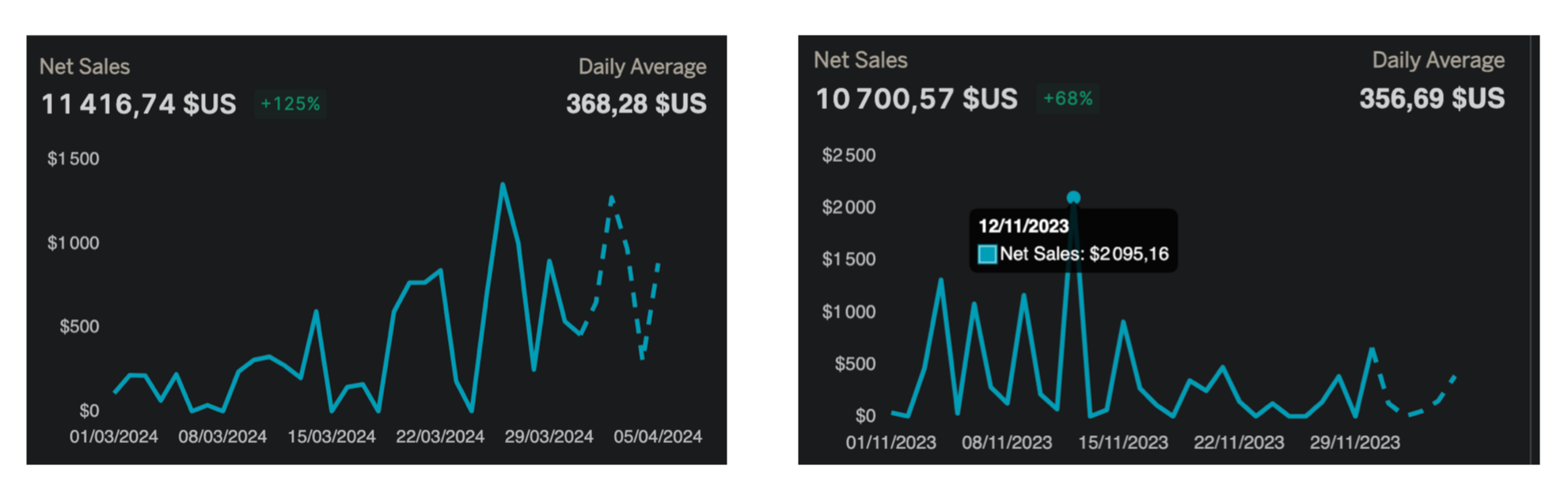Click the +68% growth badge
Viewport: 1568px width, 496px height.
[1068, 99]
